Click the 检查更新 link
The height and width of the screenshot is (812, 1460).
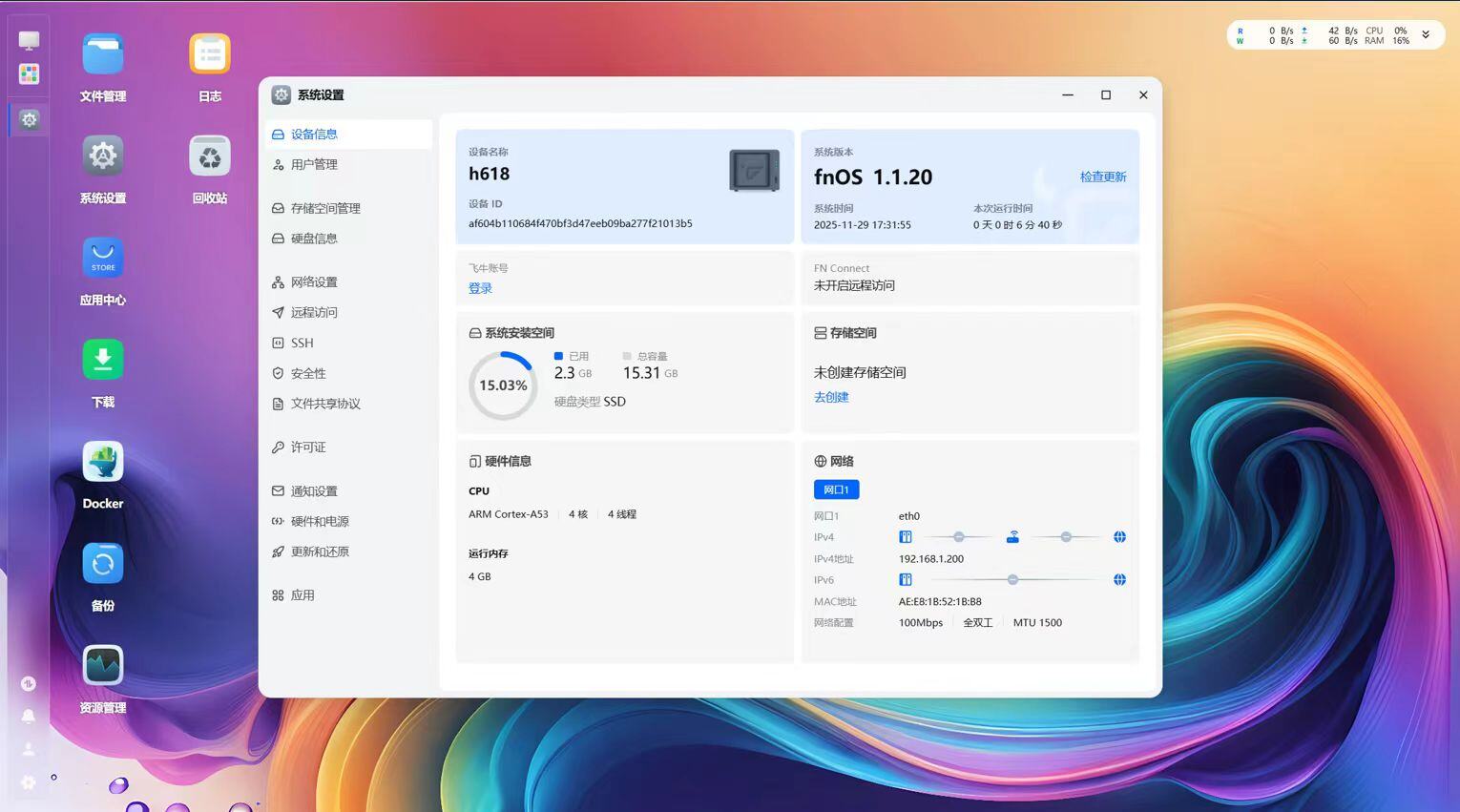[1103, 177]
